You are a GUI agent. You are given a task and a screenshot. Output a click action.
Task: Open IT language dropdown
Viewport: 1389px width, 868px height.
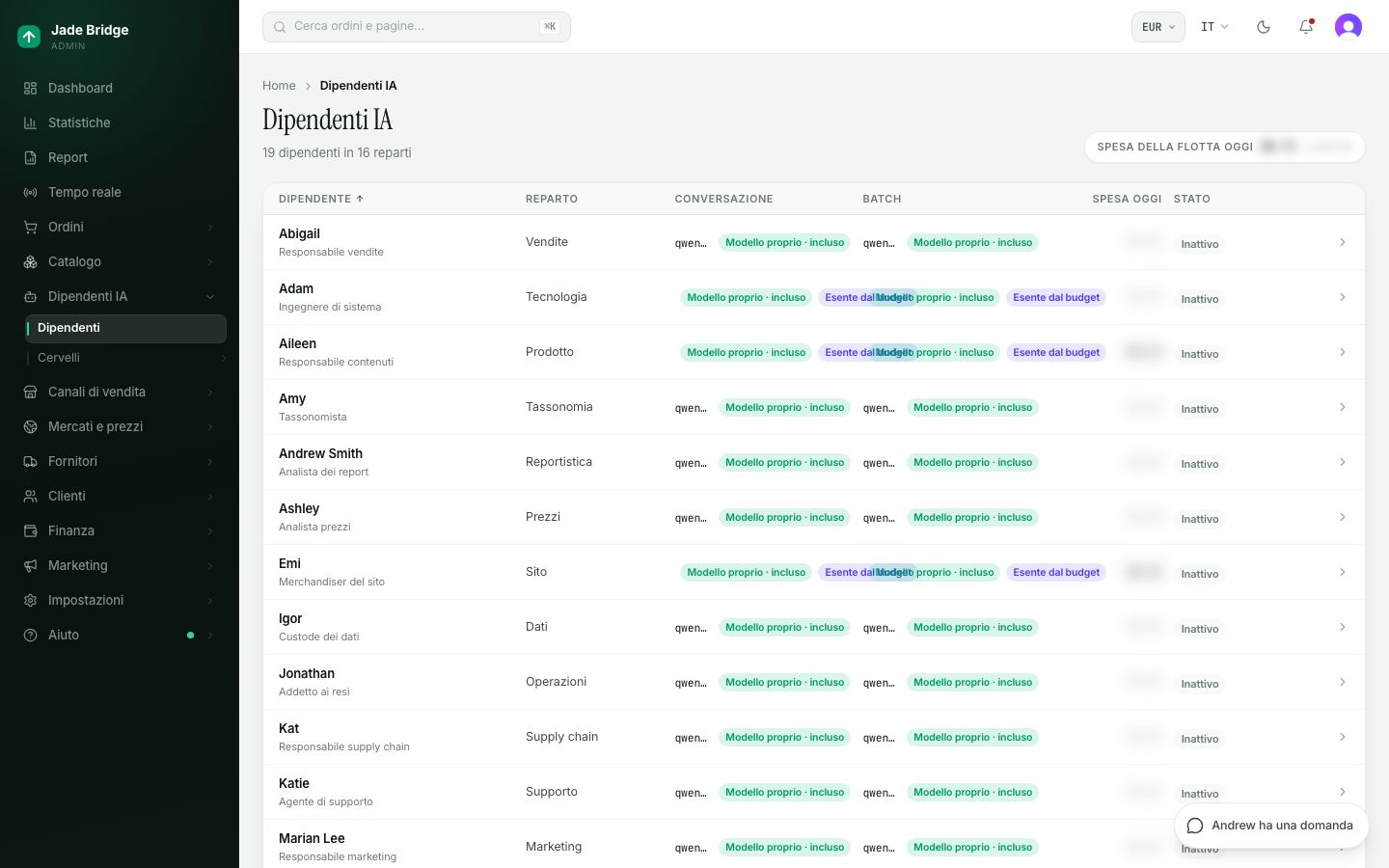click(x=1214, y=27)
